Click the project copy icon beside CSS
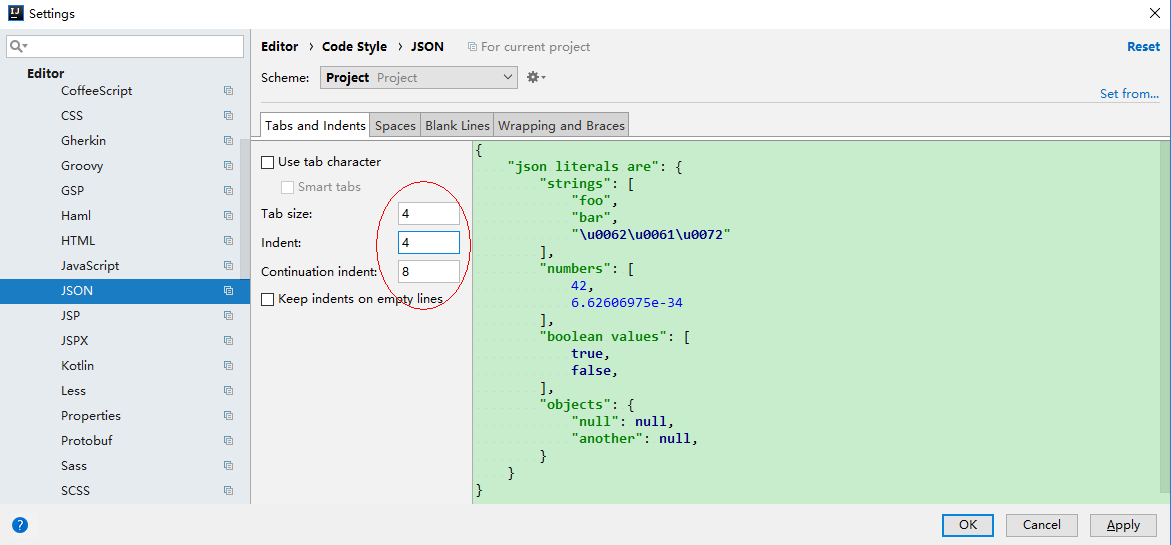The width and height of the screenshot is (1171, 545). (229, 116)
